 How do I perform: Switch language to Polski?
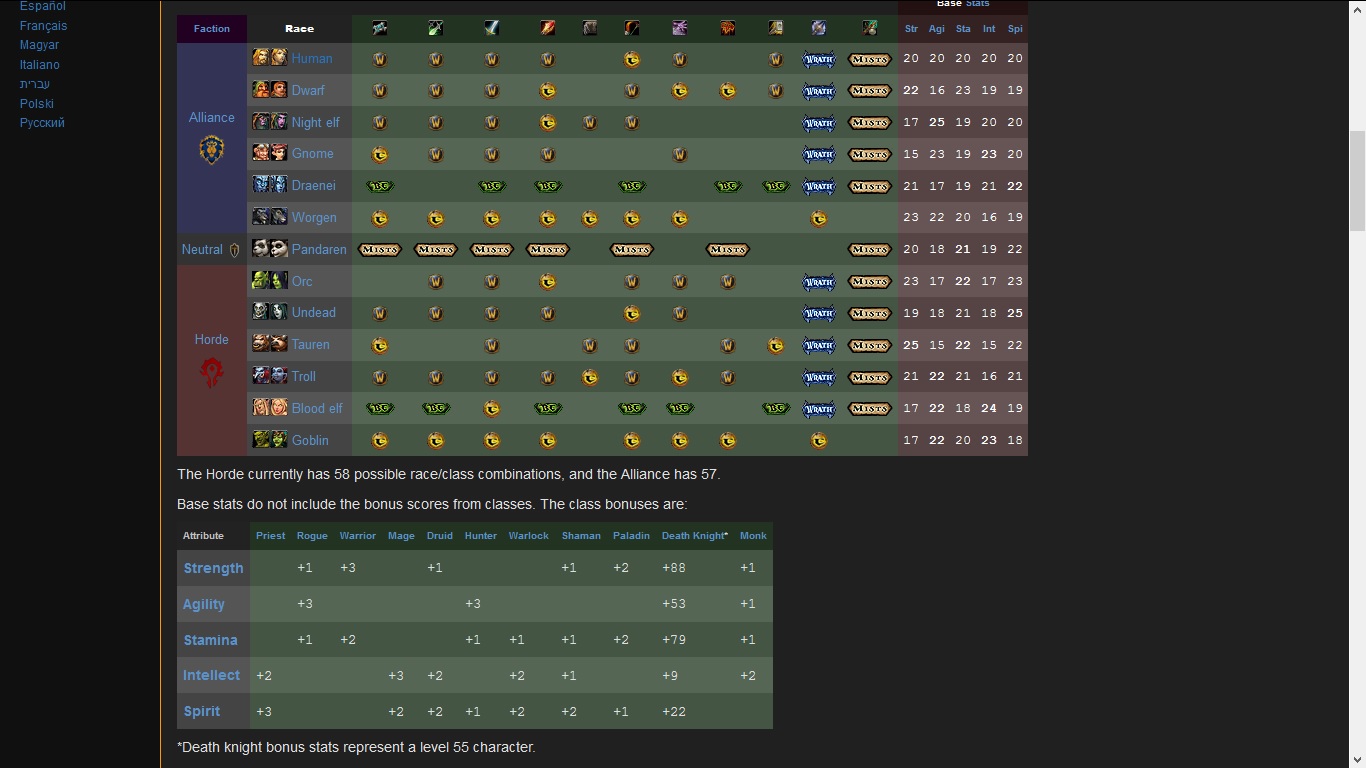37,103
